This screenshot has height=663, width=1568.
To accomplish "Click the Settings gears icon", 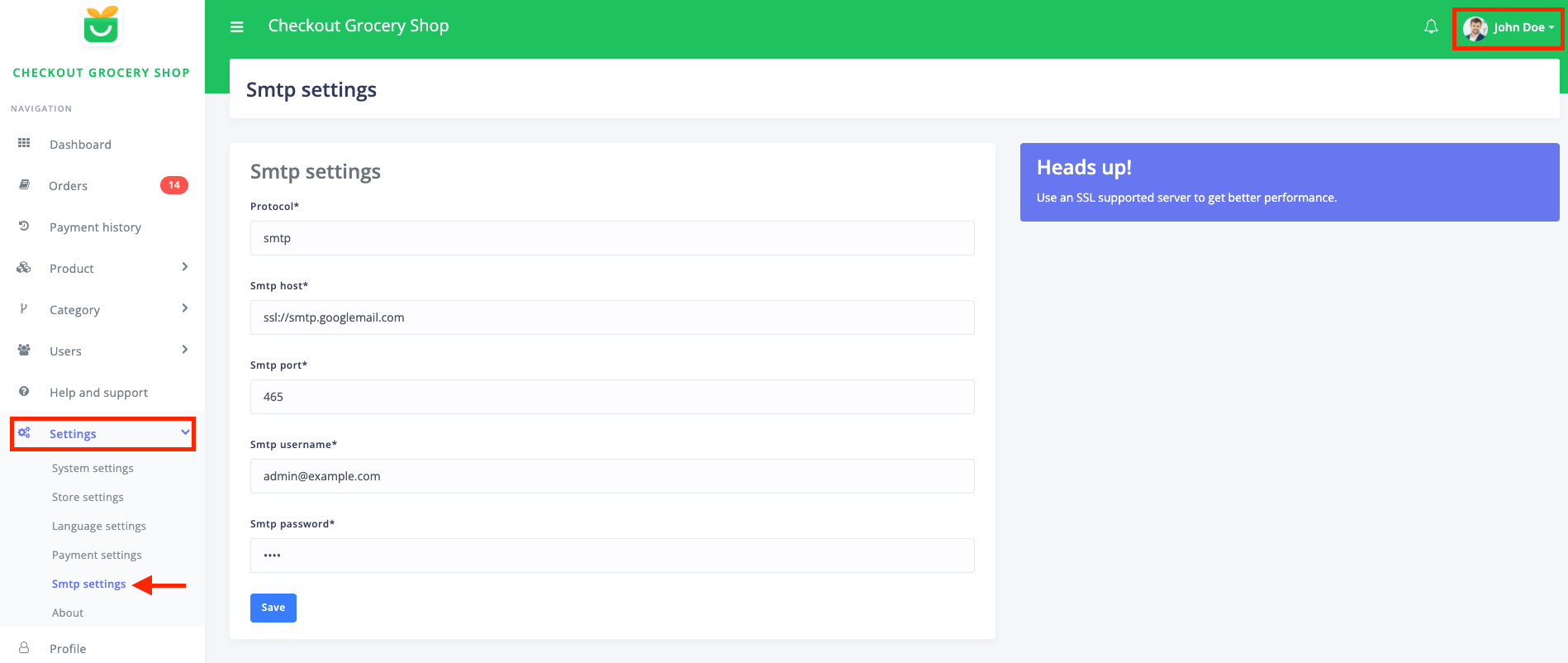I will click(24, 432).
